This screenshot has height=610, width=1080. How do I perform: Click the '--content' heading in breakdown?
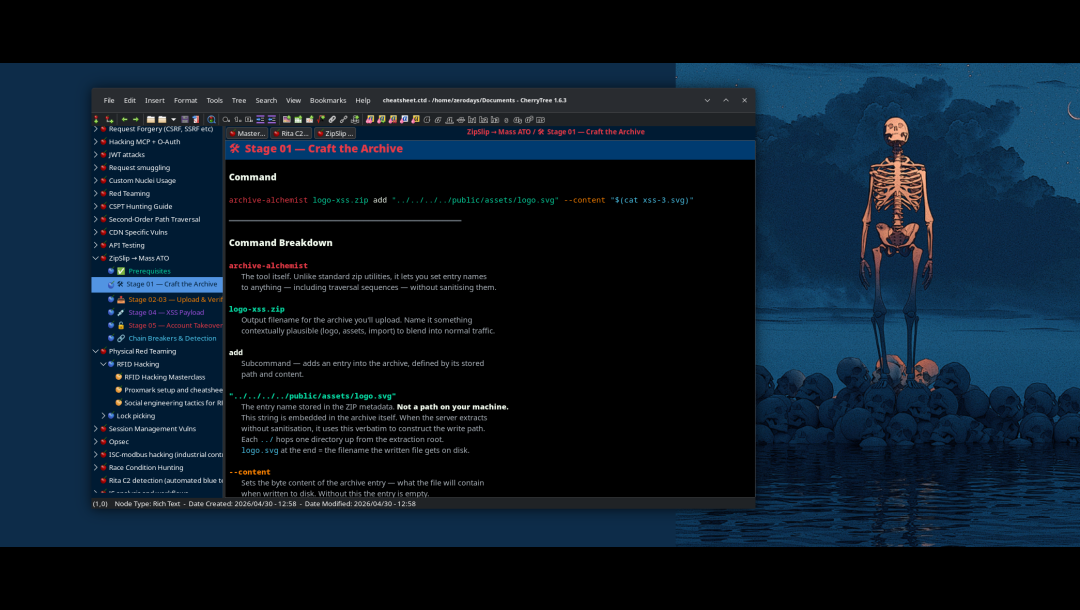tap(249, 472)
